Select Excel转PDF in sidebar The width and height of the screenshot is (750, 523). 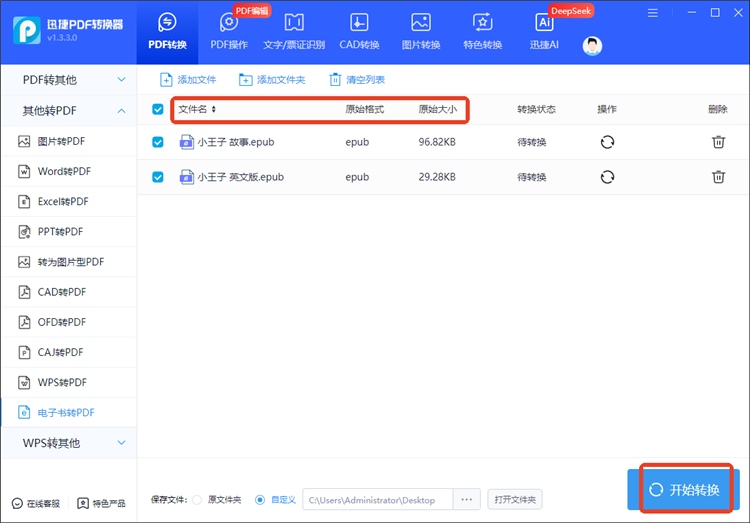click(69, 201)
